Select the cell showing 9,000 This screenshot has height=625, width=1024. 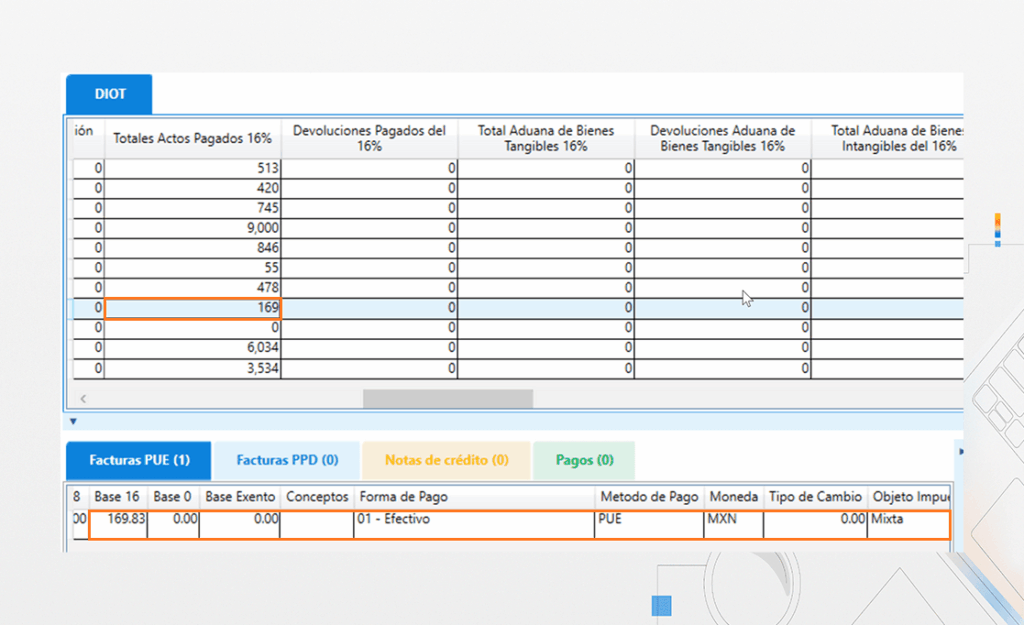click(193, 228)
